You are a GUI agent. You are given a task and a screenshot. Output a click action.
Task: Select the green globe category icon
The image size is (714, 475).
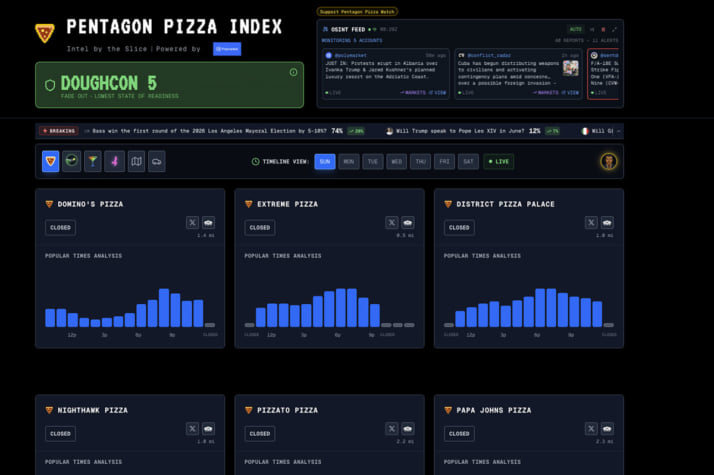pos(71,161)
